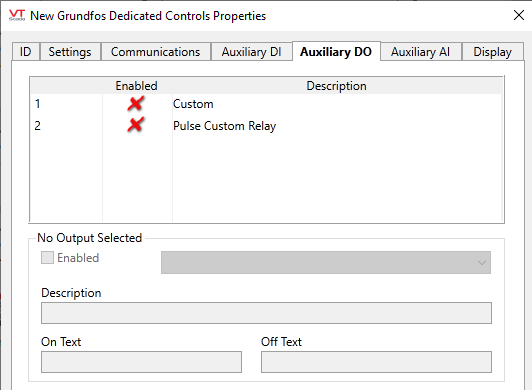This screenshot has height=390, width=532.
Task: Select the Auxiliary DI tab
Action: (x=251, y=52)
